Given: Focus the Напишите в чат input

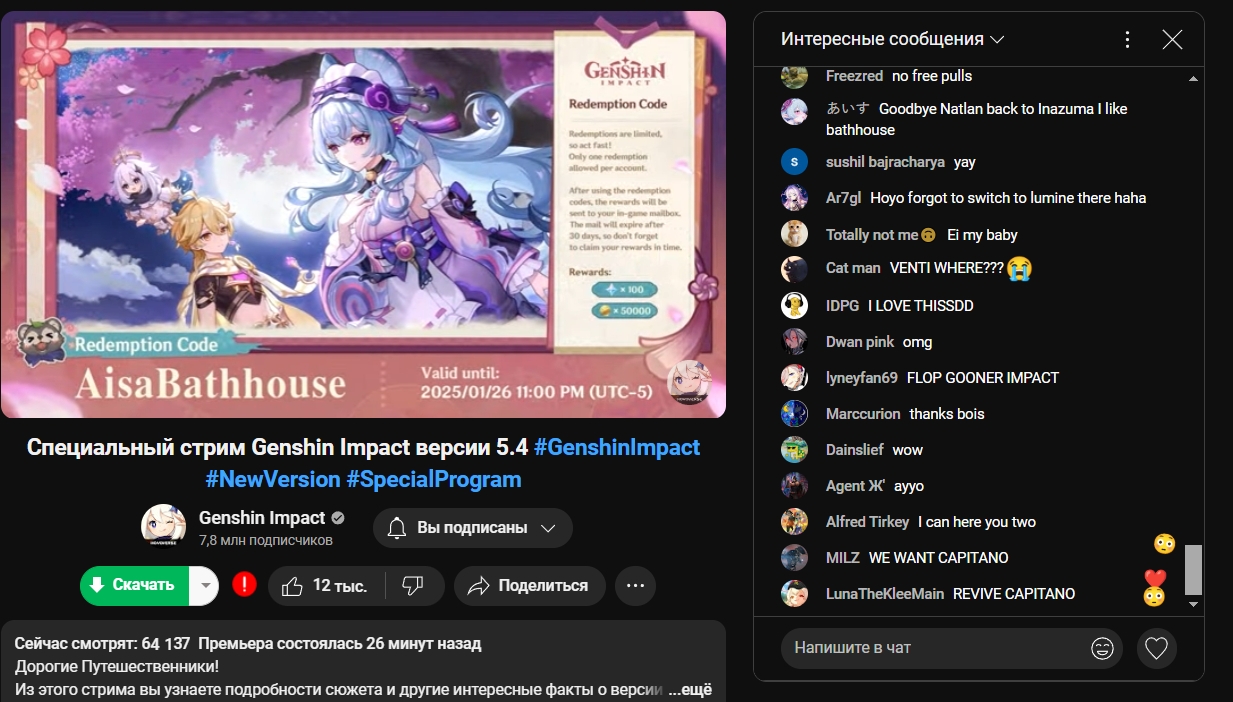Looking at the screenshot, I should [935, 648].
